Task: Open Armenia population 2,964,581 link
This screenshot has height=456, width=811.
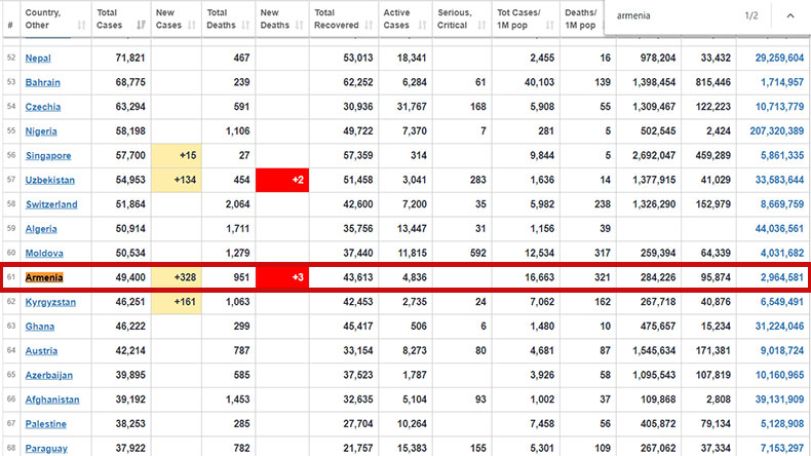Action: (782, 278)
